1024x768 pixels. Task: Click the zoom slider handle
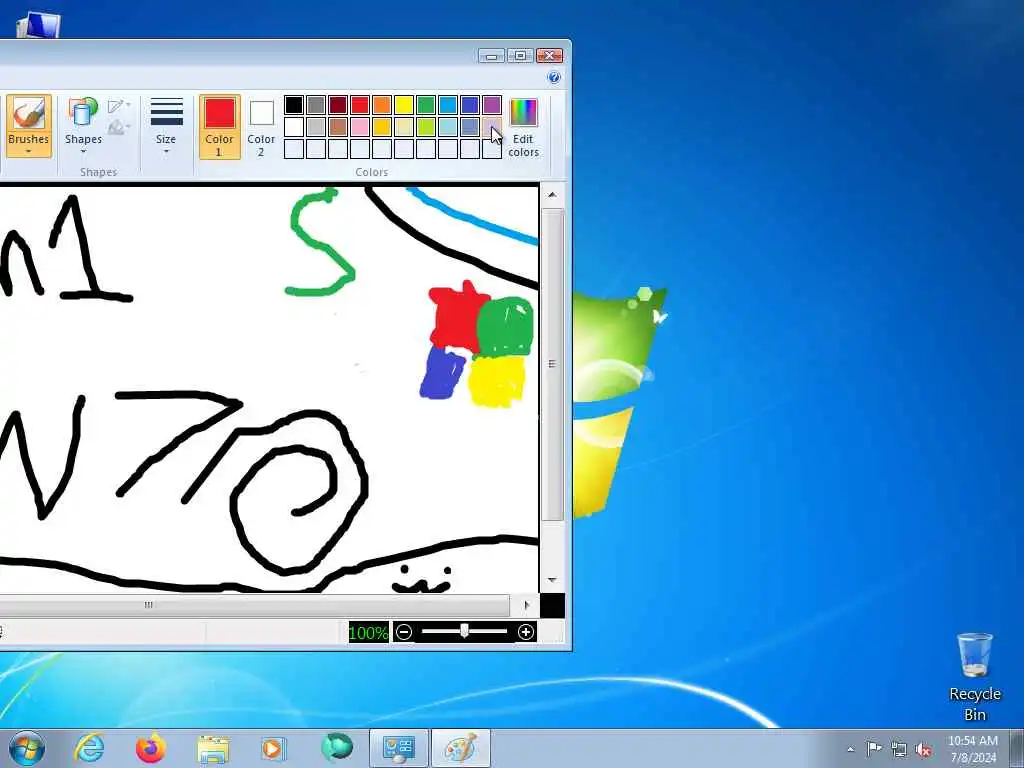464,631
